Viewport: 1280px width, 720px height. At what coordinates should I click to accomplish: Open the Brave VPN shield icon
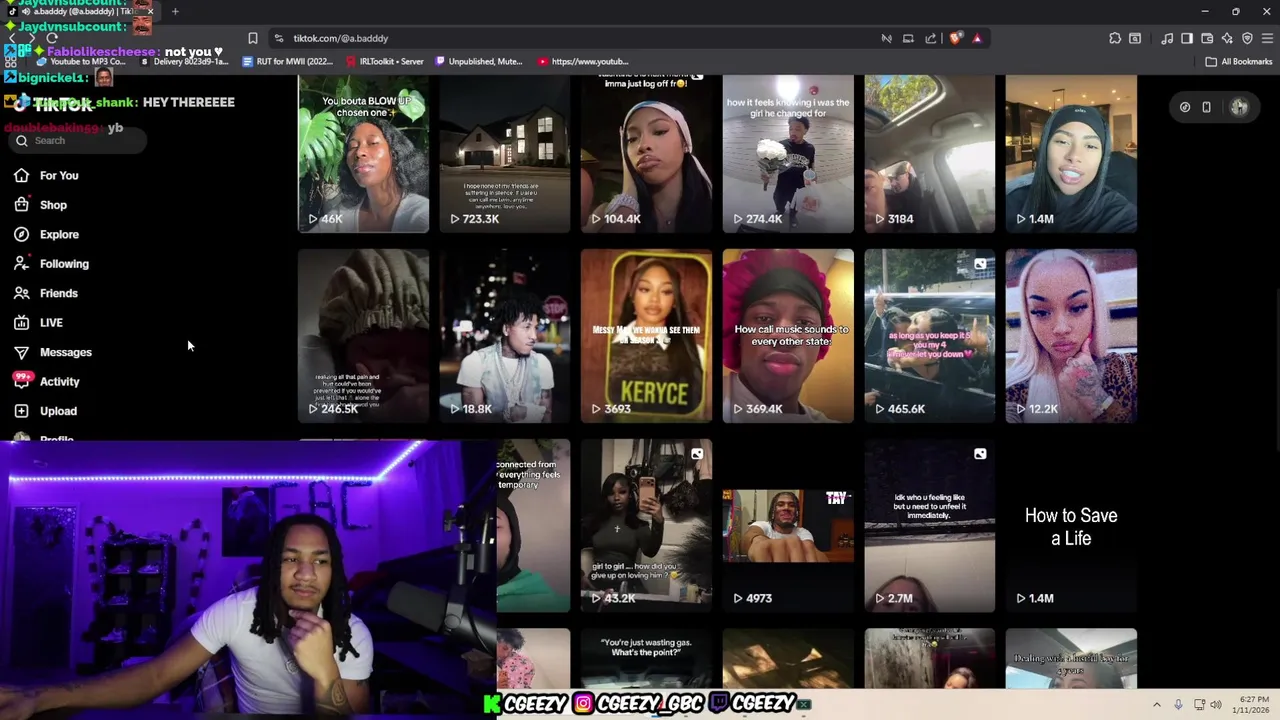pyautogui.click(x=1247, y=38)
